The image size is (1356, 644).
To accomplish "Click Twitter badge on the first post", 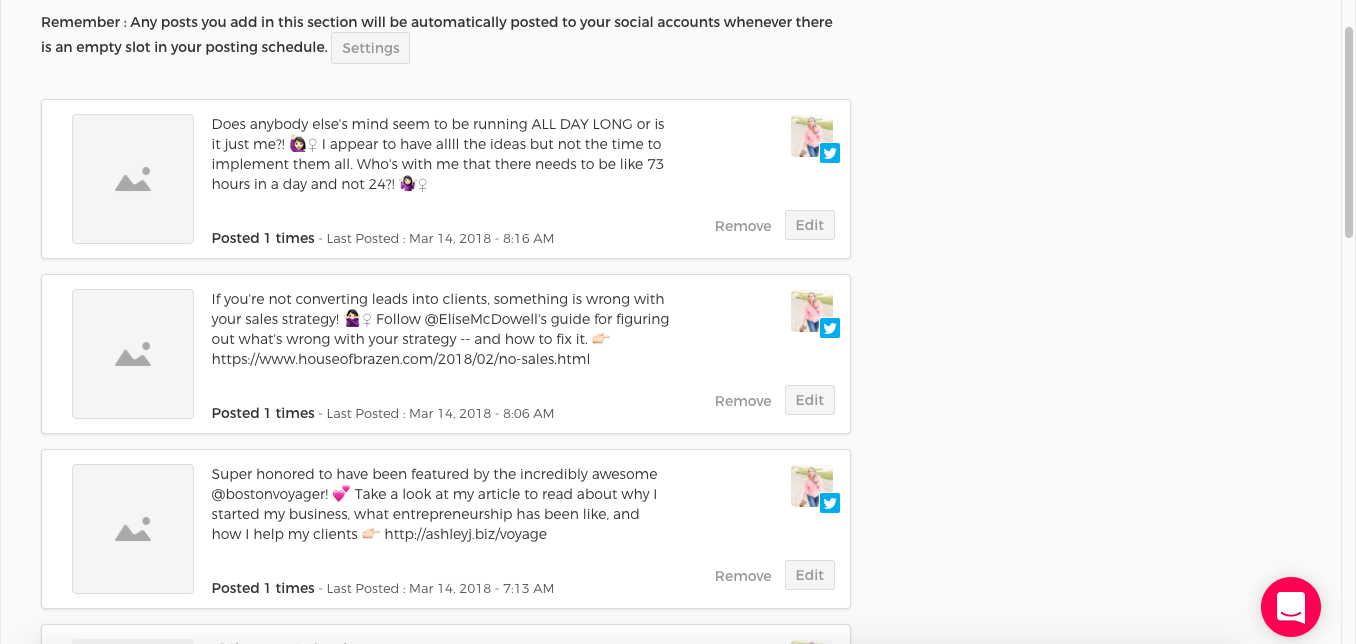I will (830, 153).
